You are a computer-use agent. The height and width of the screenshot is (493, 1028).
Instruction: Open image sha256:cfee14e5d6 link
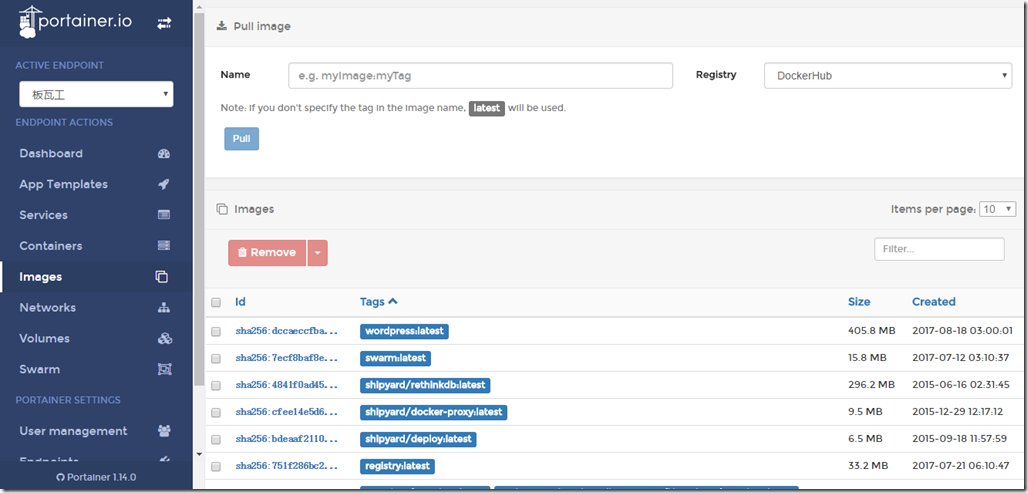(x=287, y=412)
